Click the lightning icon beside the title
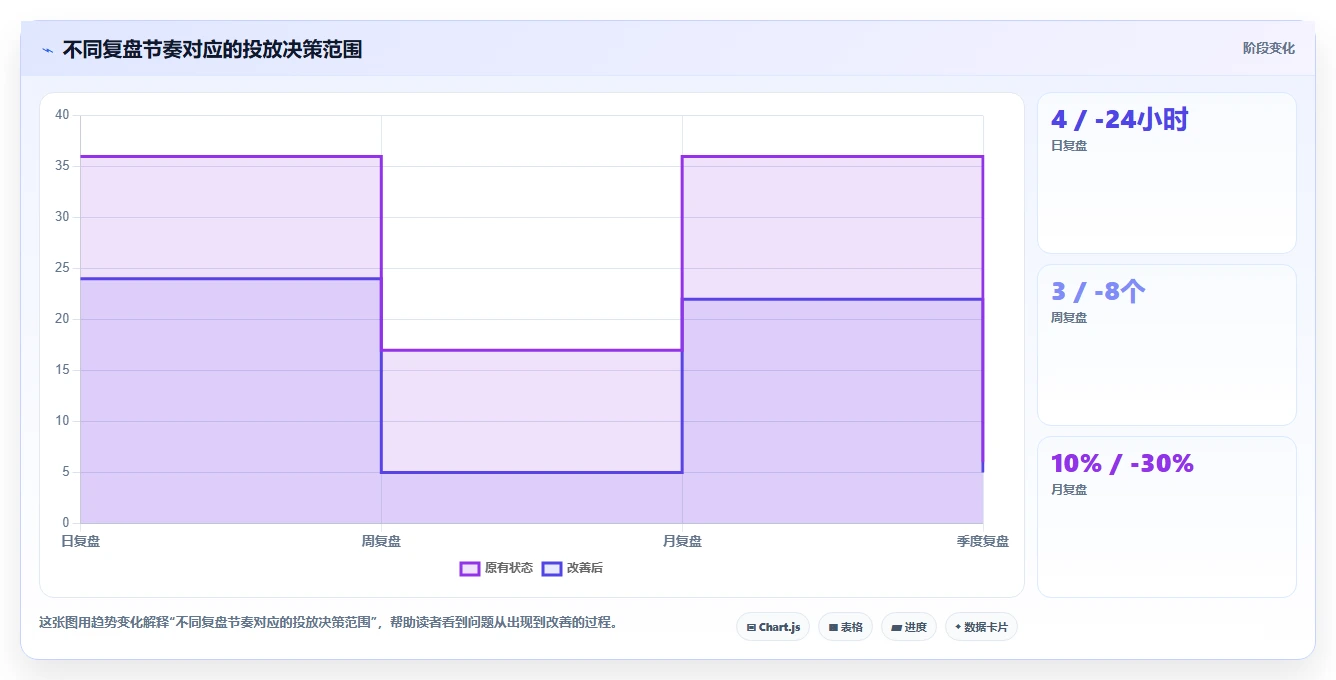The image size is (1336, 680). coord(47,49)
